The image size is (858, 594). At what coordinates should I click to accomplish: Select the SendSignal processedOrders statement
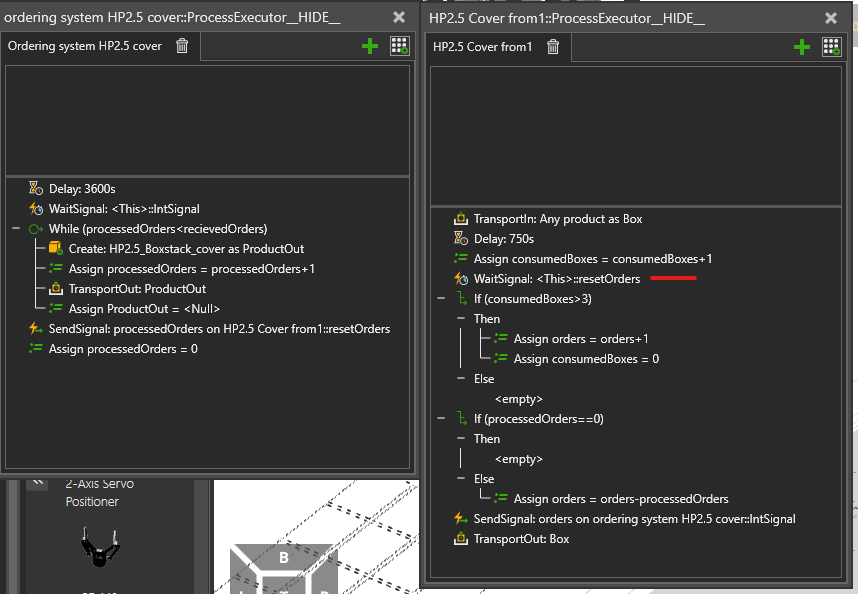(x=219, y=329)
